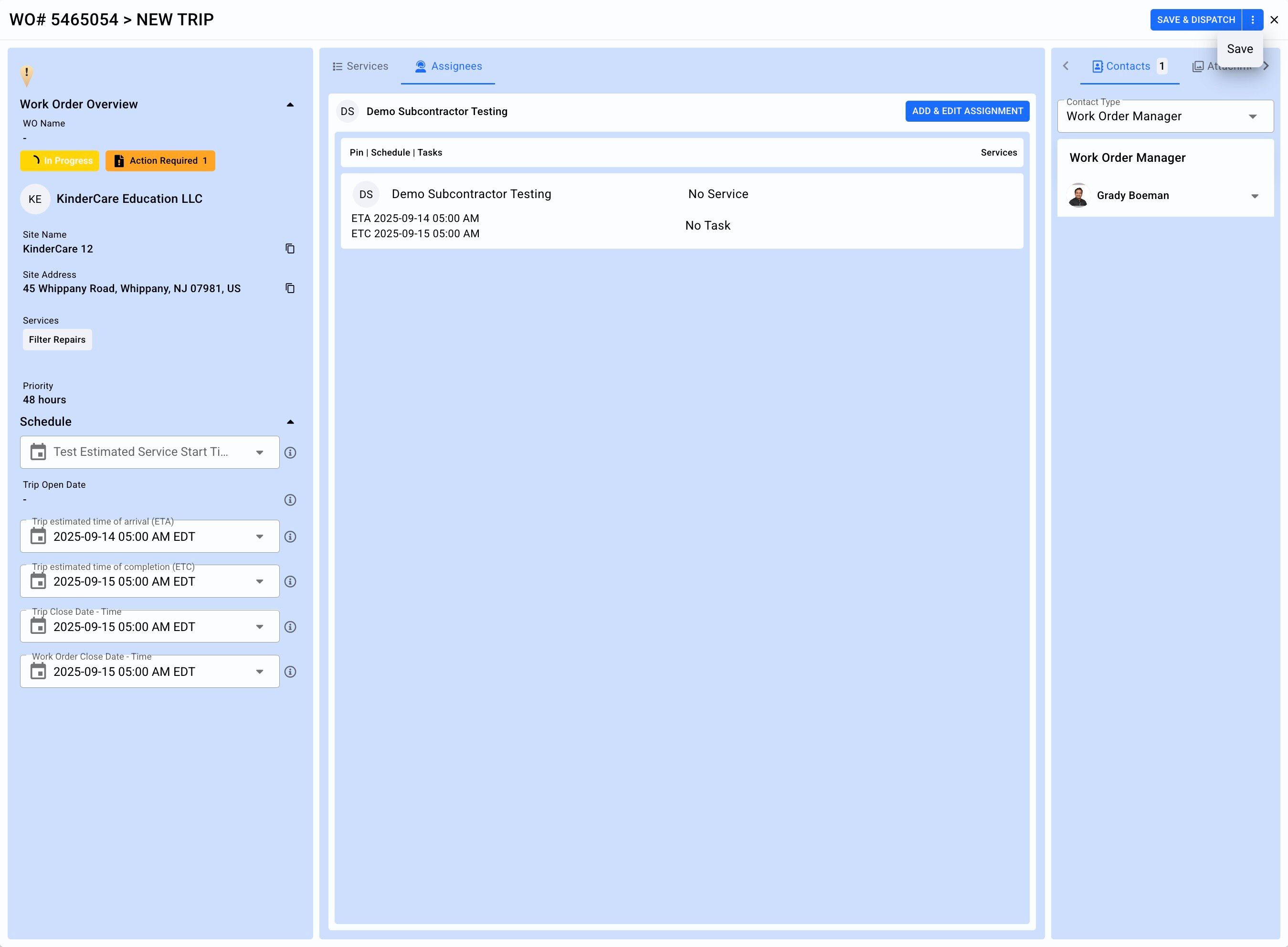Click info icon beside Trip ETA field
Image resolution: width=1288 pixels, height=947 pixels.
coord(290,537)
